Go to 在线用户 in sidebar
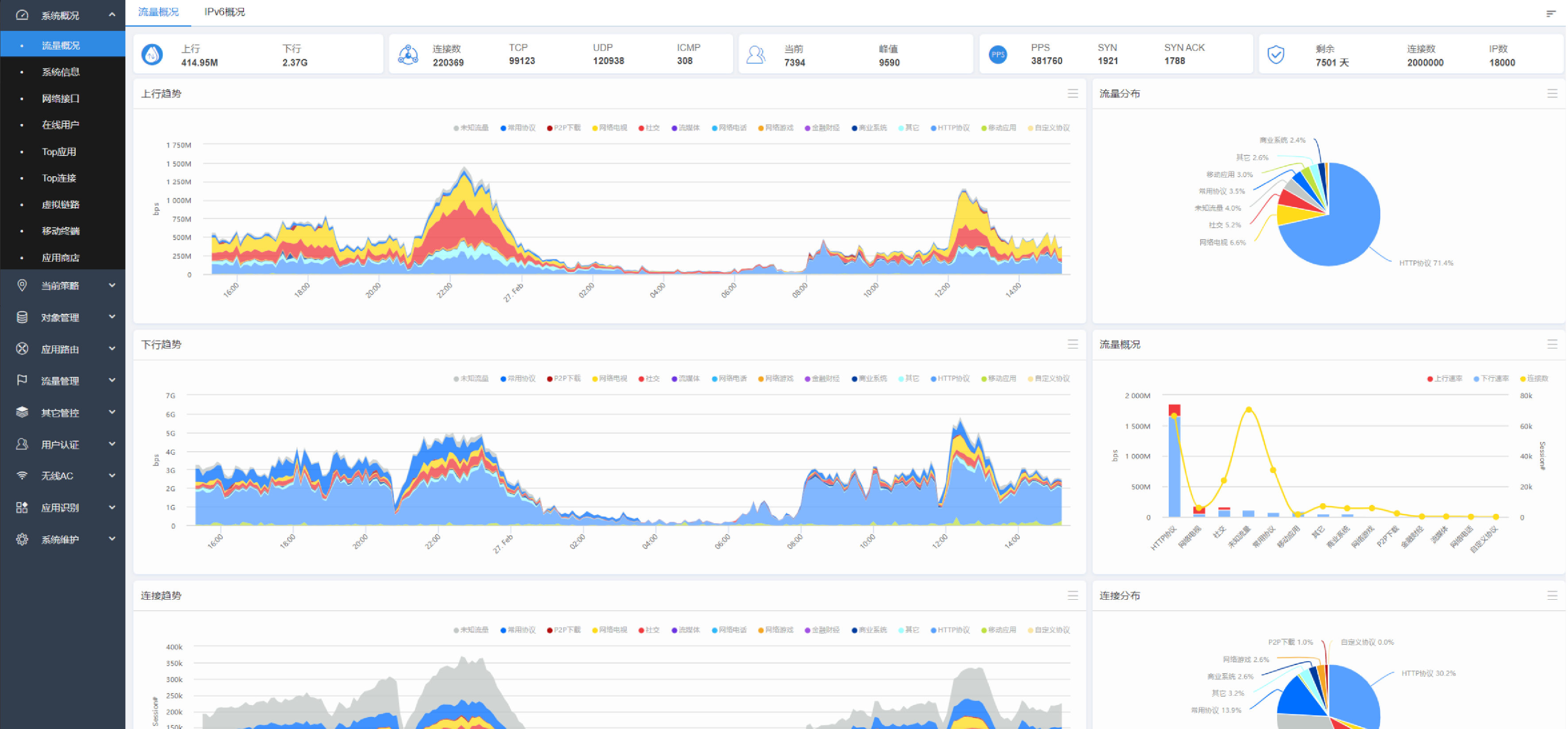 pyautogui.click(x=60, y=125)
